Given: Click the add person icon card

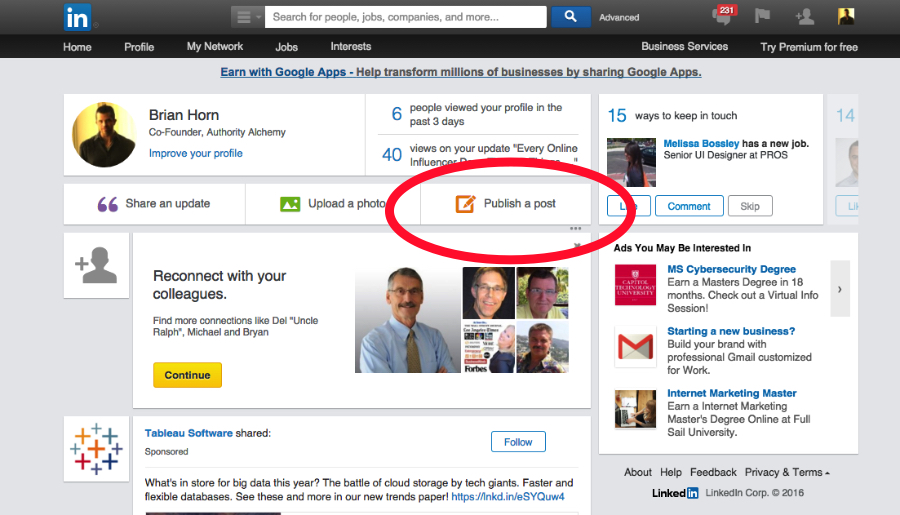Looking at the screenshot, I should coord(96,265).
